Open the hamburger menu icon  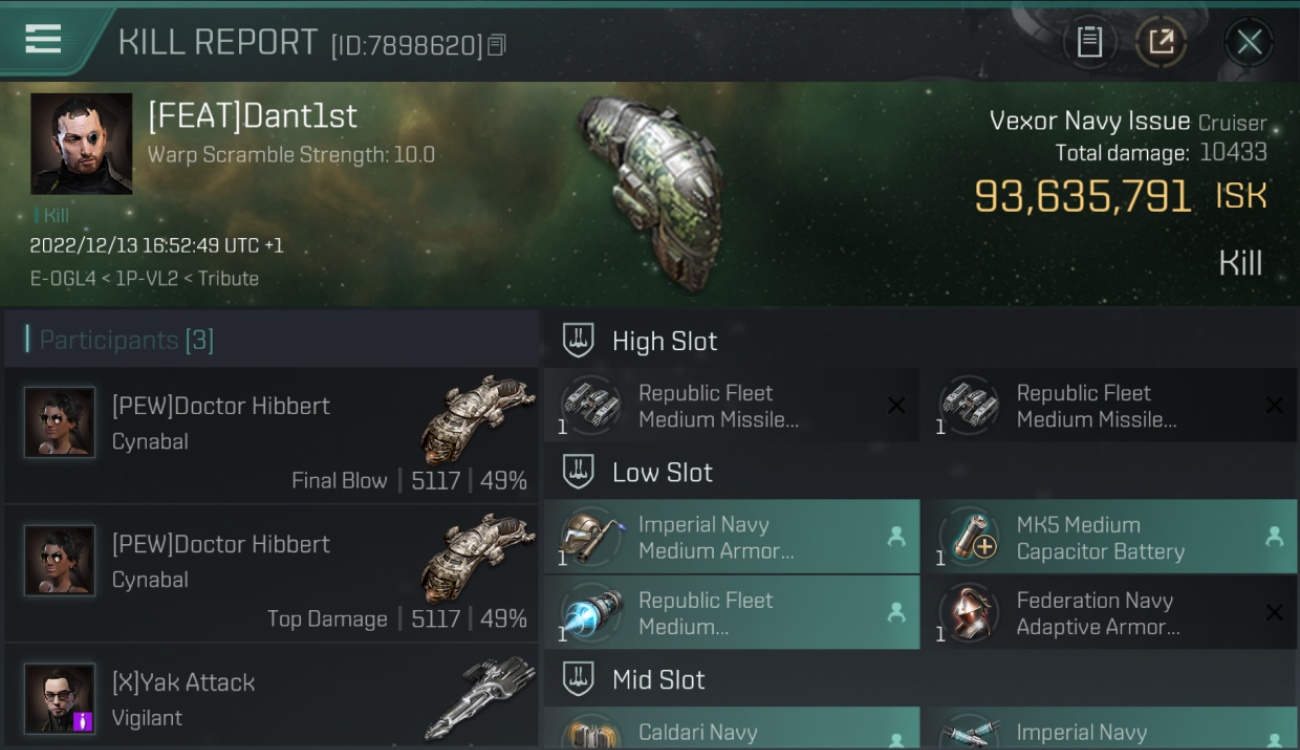pos(43,39)
